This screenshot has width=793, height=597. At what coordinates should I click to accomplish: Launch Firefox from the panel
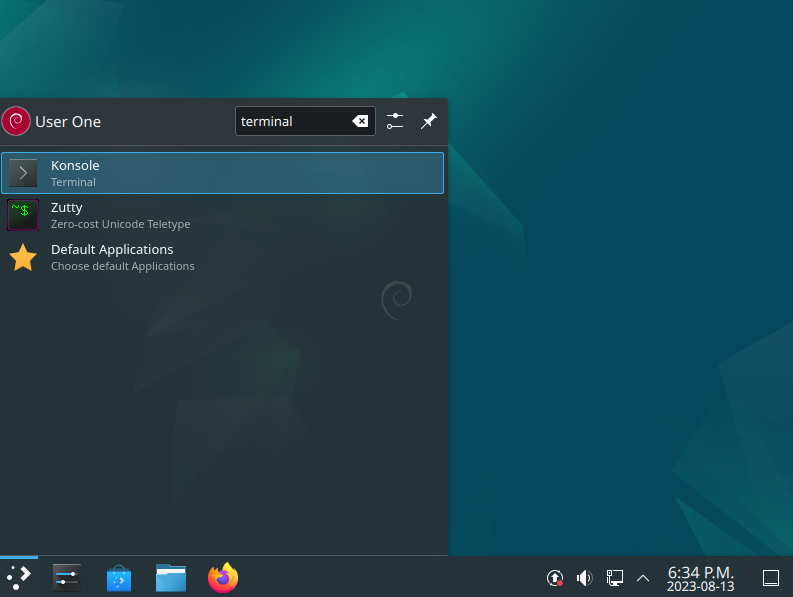point(223,577)
